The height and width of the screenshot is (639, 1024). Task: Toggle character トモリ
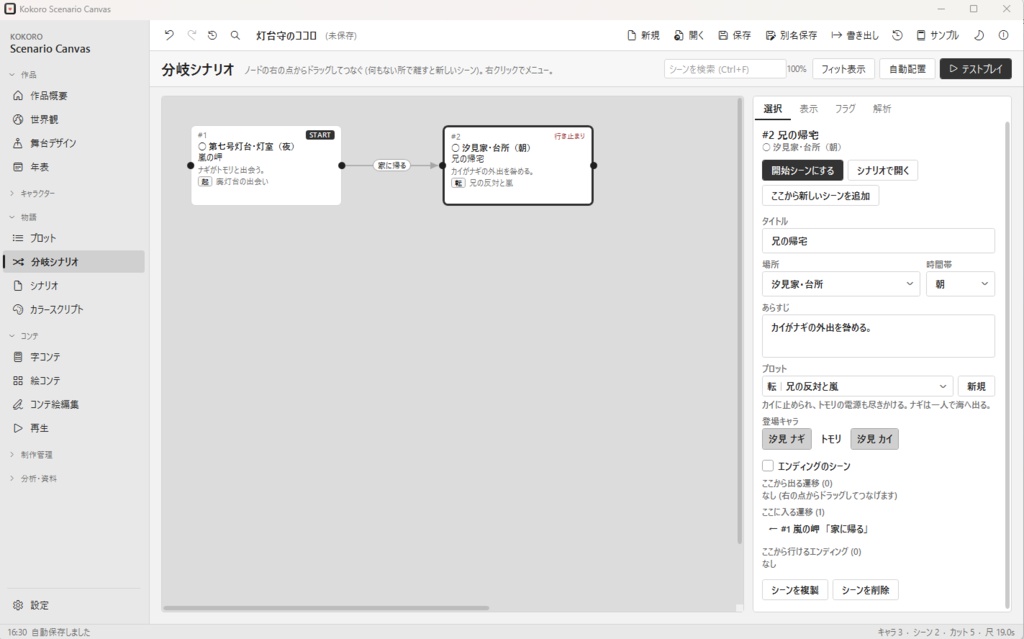[831, 439]
